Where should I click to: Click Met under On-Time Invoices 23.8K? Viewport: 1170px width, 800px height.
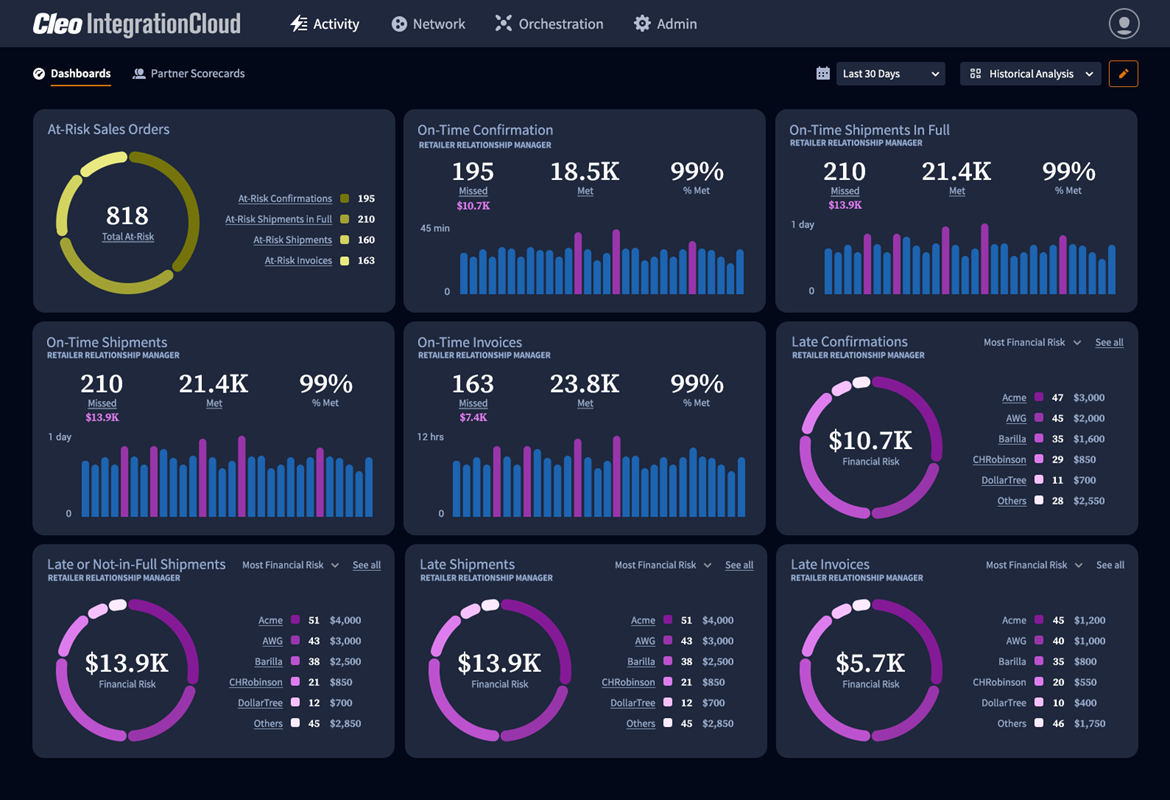(x=585, y=403)
